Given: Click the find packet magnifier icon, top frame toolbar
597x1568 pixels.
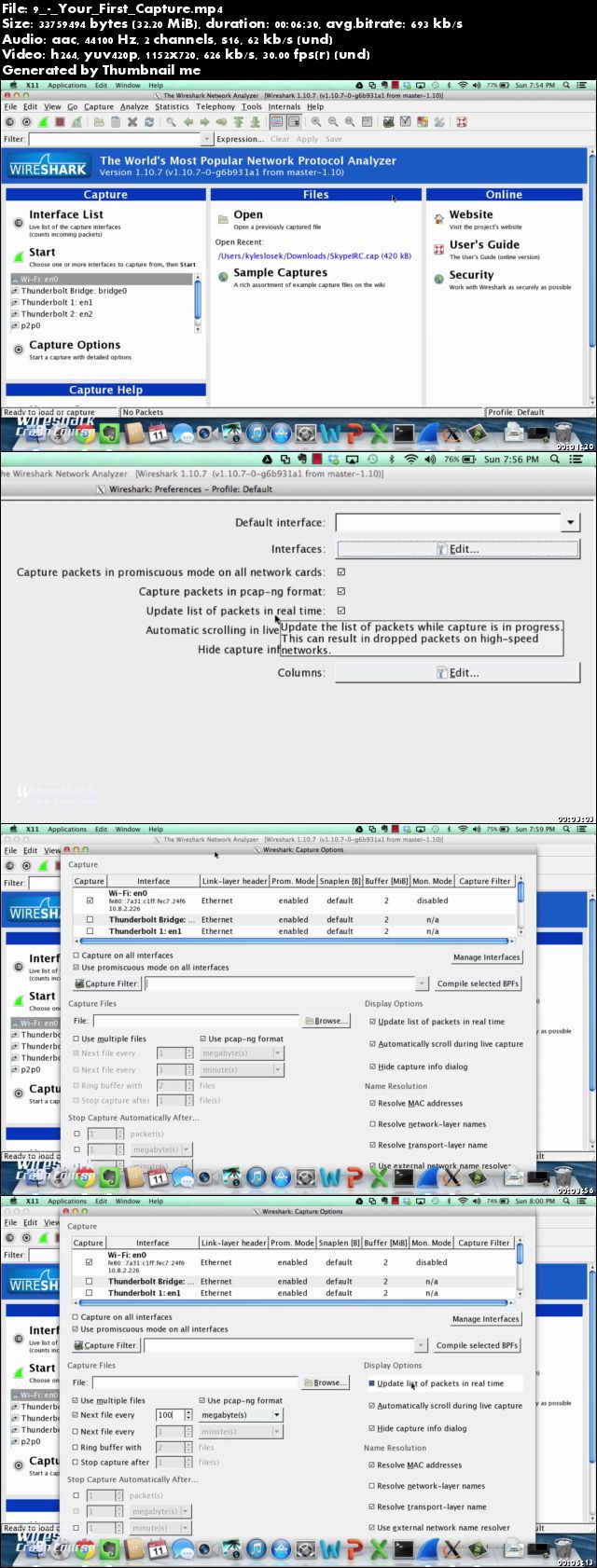Looking at the screenshot, I should 172,122.
